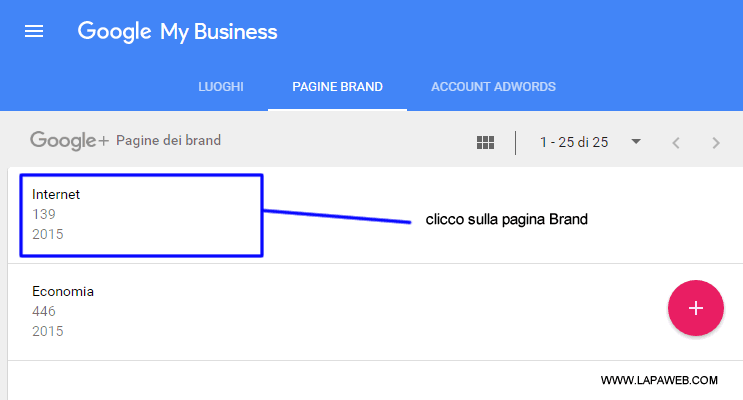Click the Google My Business logo
Viewport: 743px width, 400px height.
[177, 31]
